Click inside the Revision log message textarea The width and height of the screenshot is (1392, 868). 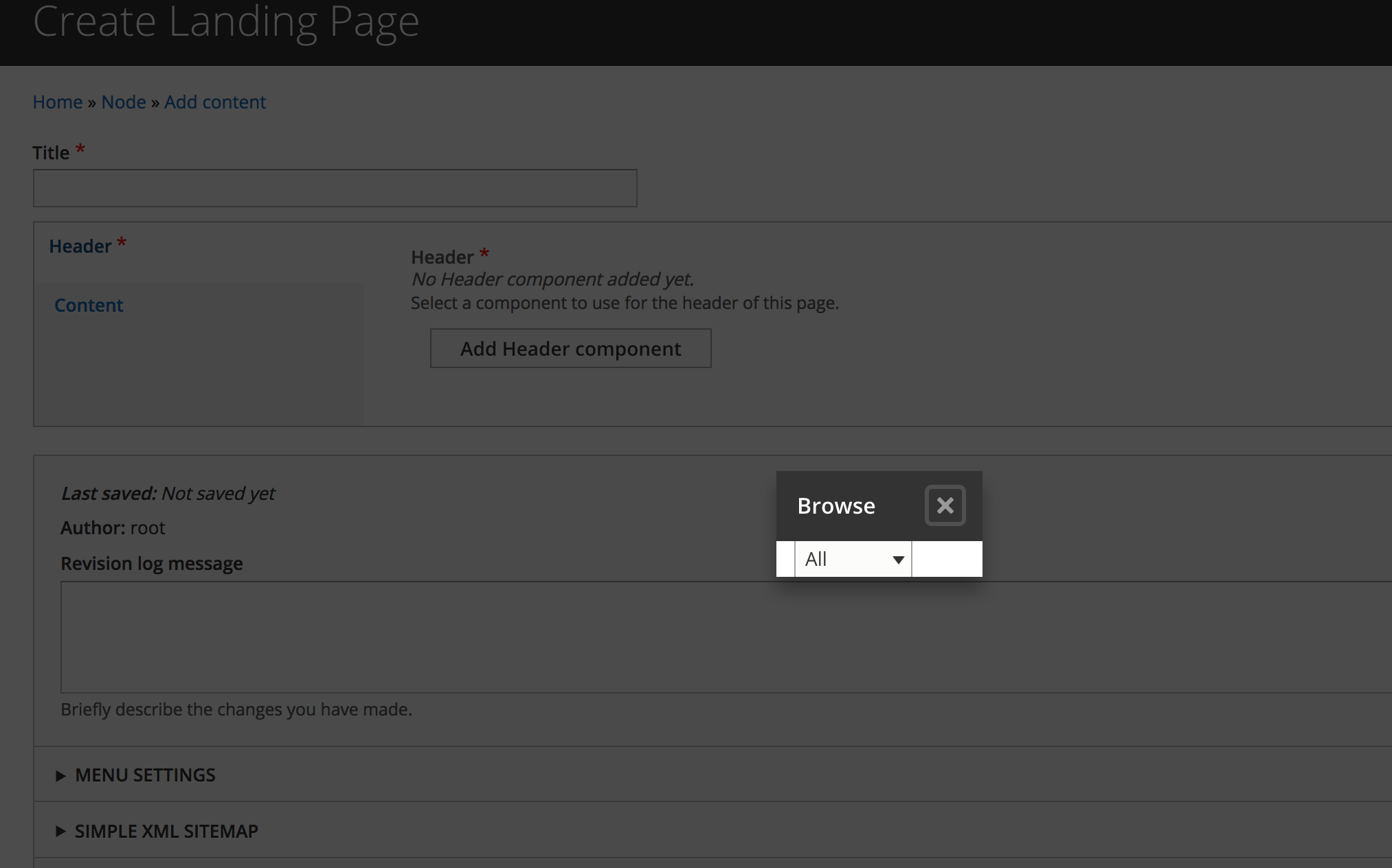point(412,635)
